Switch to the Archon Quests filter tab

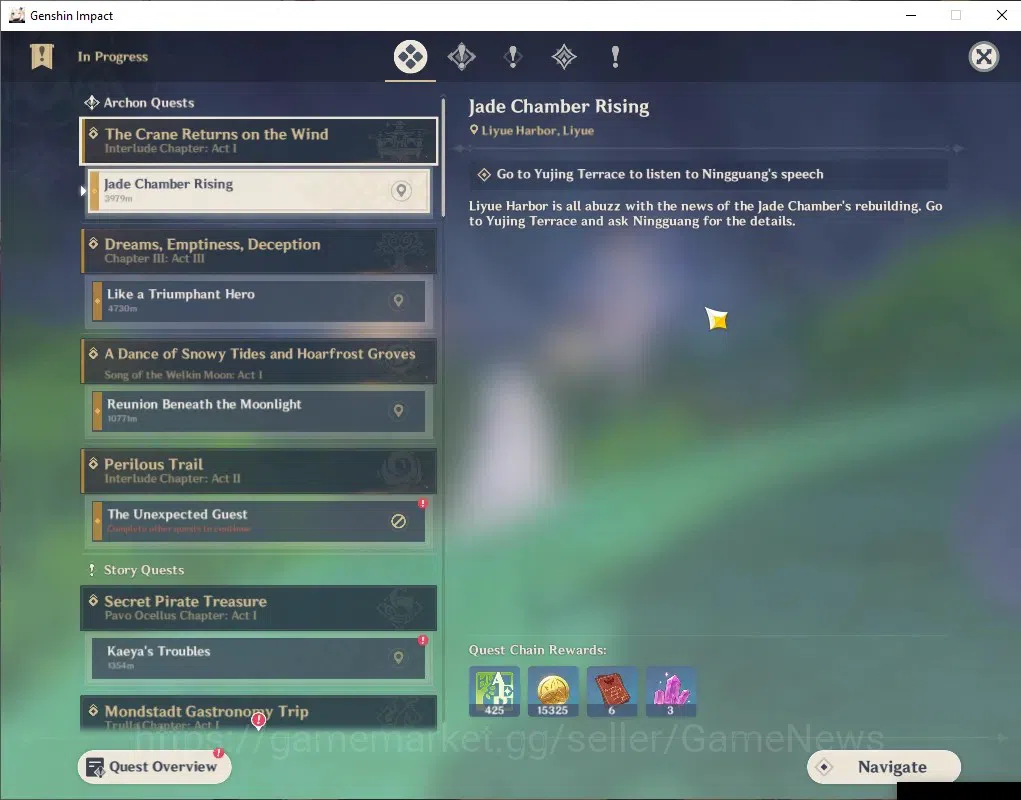pos(462,57)
